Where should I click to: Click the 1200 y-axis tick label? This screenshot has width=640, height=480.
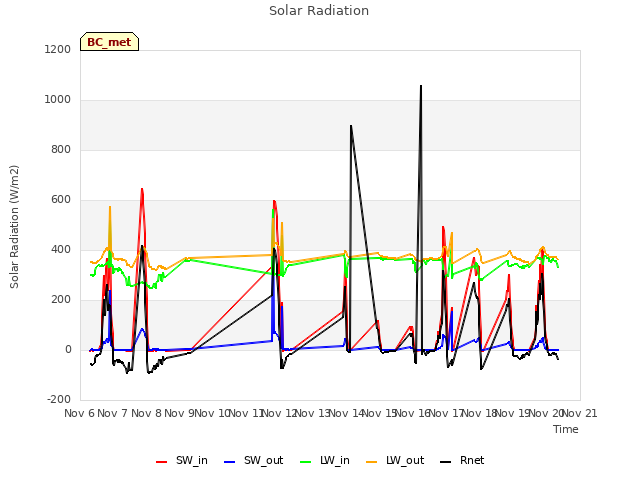click(58, 49)
